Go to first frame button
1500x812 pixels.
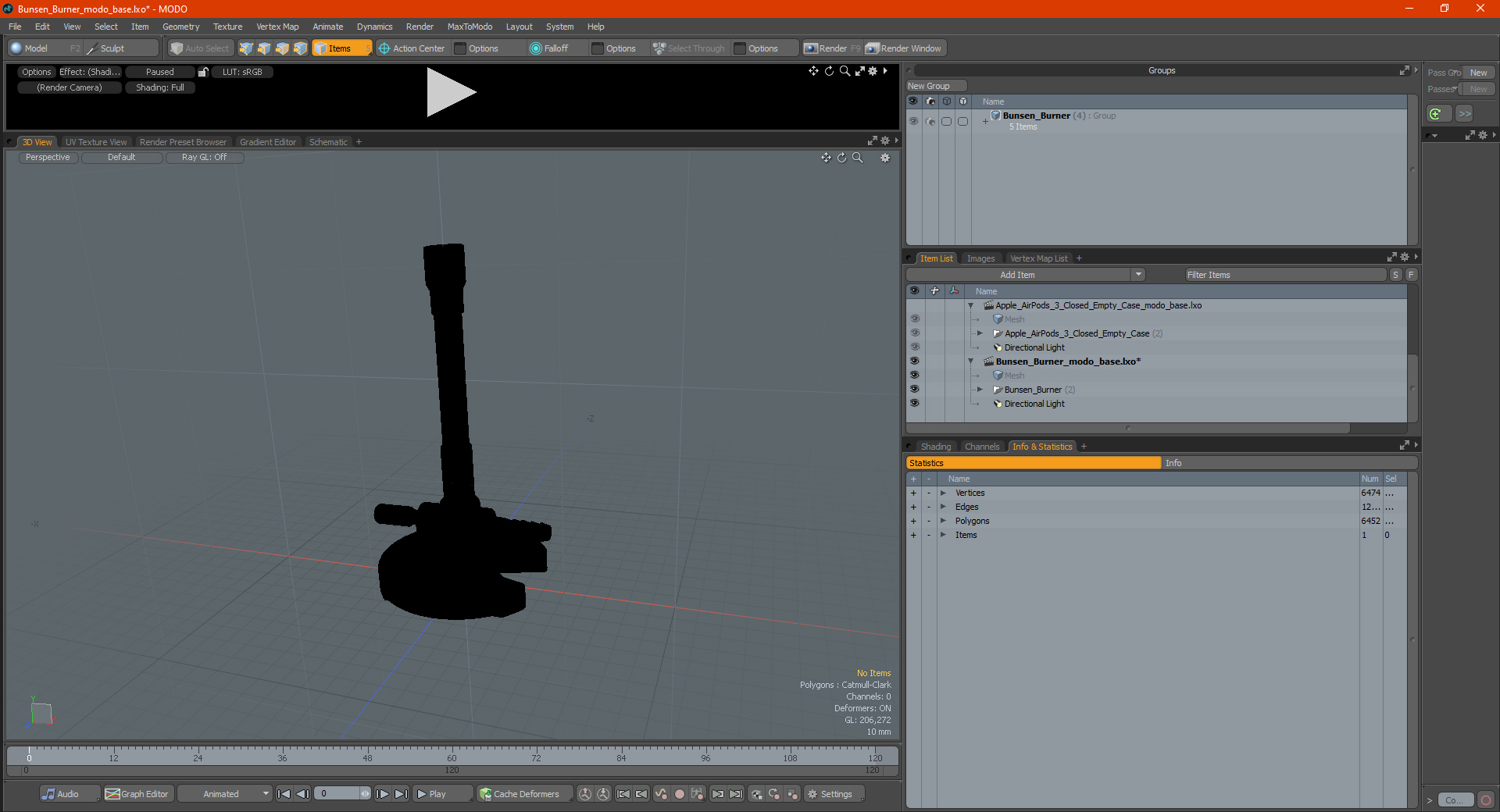tap(284, 794)
